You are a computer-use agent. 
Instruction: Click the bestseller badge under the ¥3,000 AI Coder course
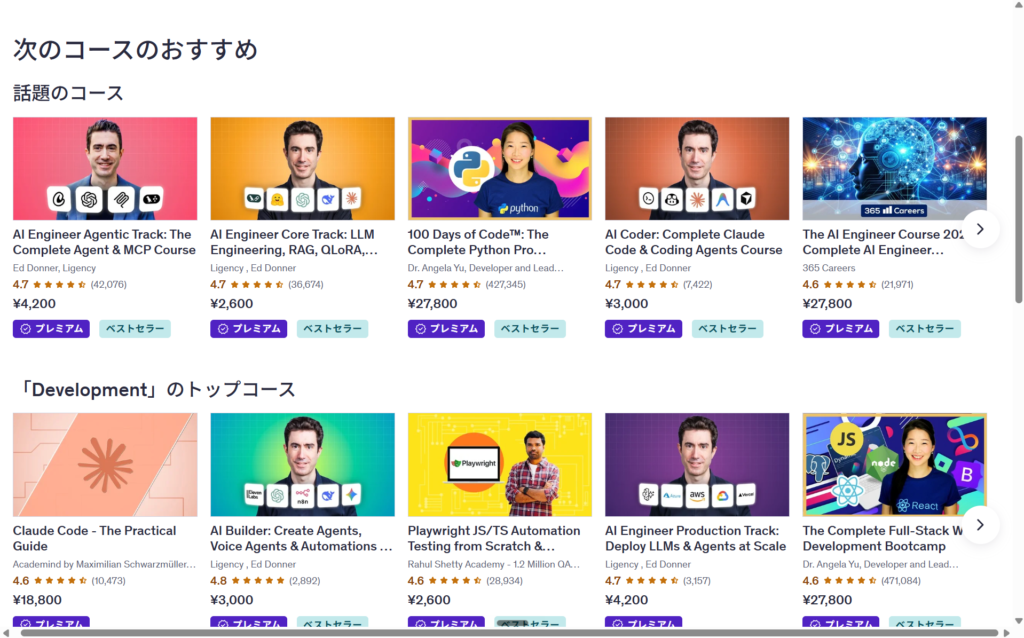coord(727,328)
